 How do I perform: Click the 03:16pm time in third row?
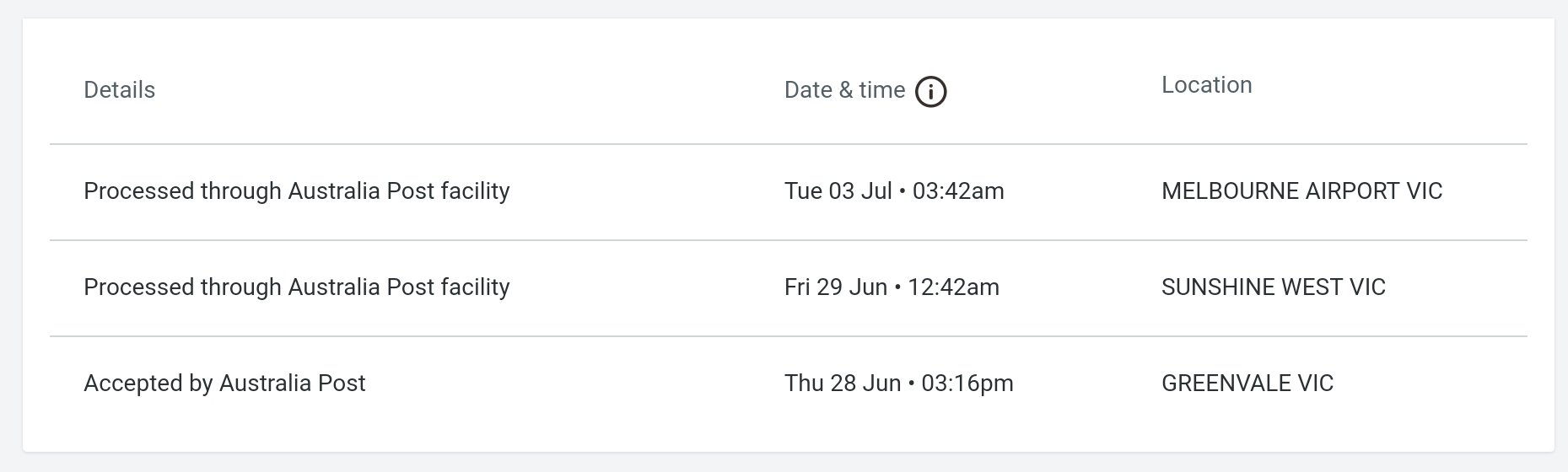coord(967,383)
